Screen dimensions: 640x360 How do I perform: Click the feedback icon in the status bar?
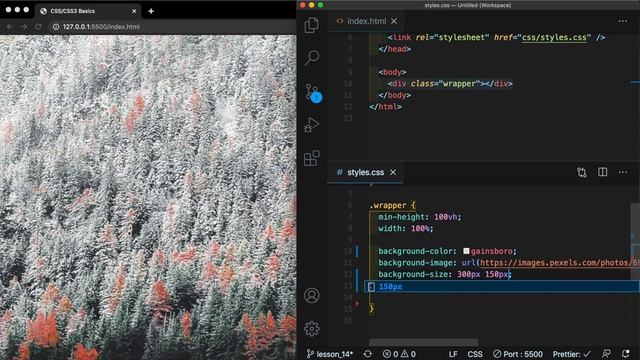pyautogui.click(x=607, y=354)
